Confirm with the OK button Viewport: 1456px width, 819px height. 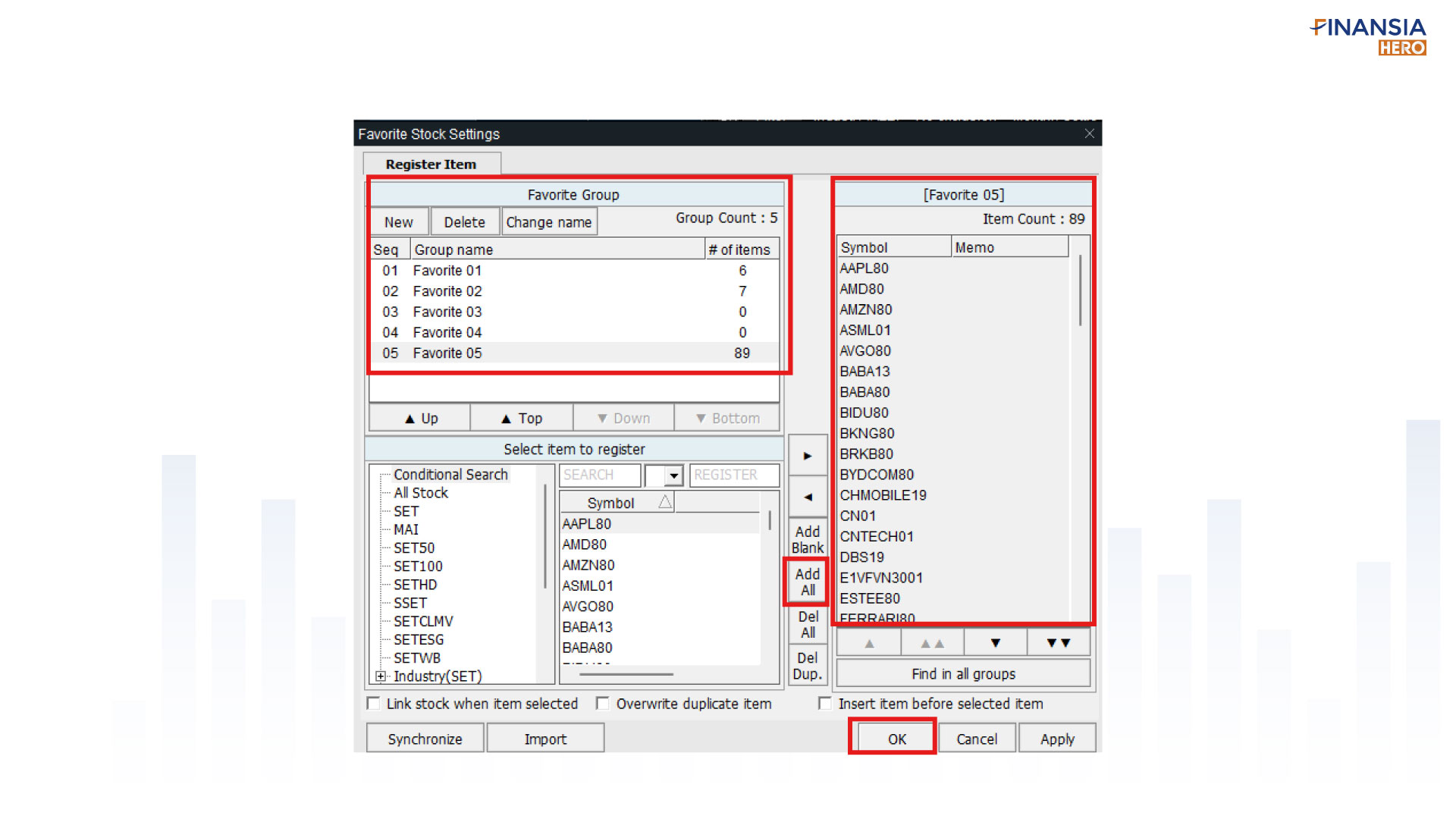[x=896, y=739]
